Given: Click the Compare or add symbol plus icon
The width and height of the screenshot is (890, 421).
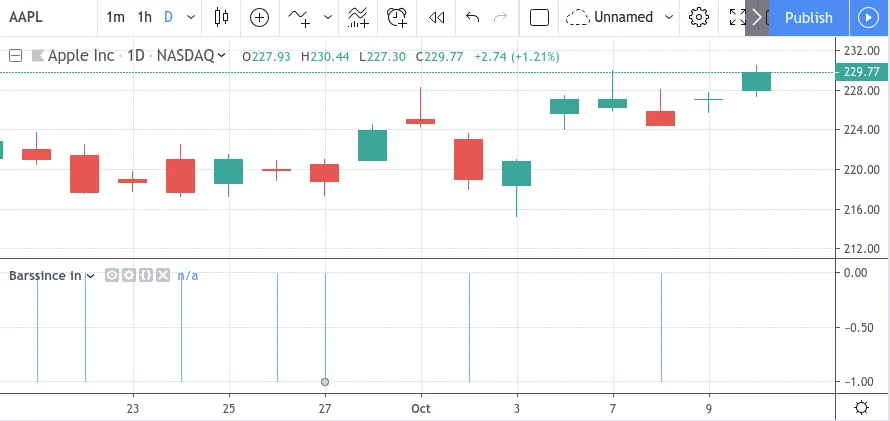Looking at the screenshot, I should point(259,17).
